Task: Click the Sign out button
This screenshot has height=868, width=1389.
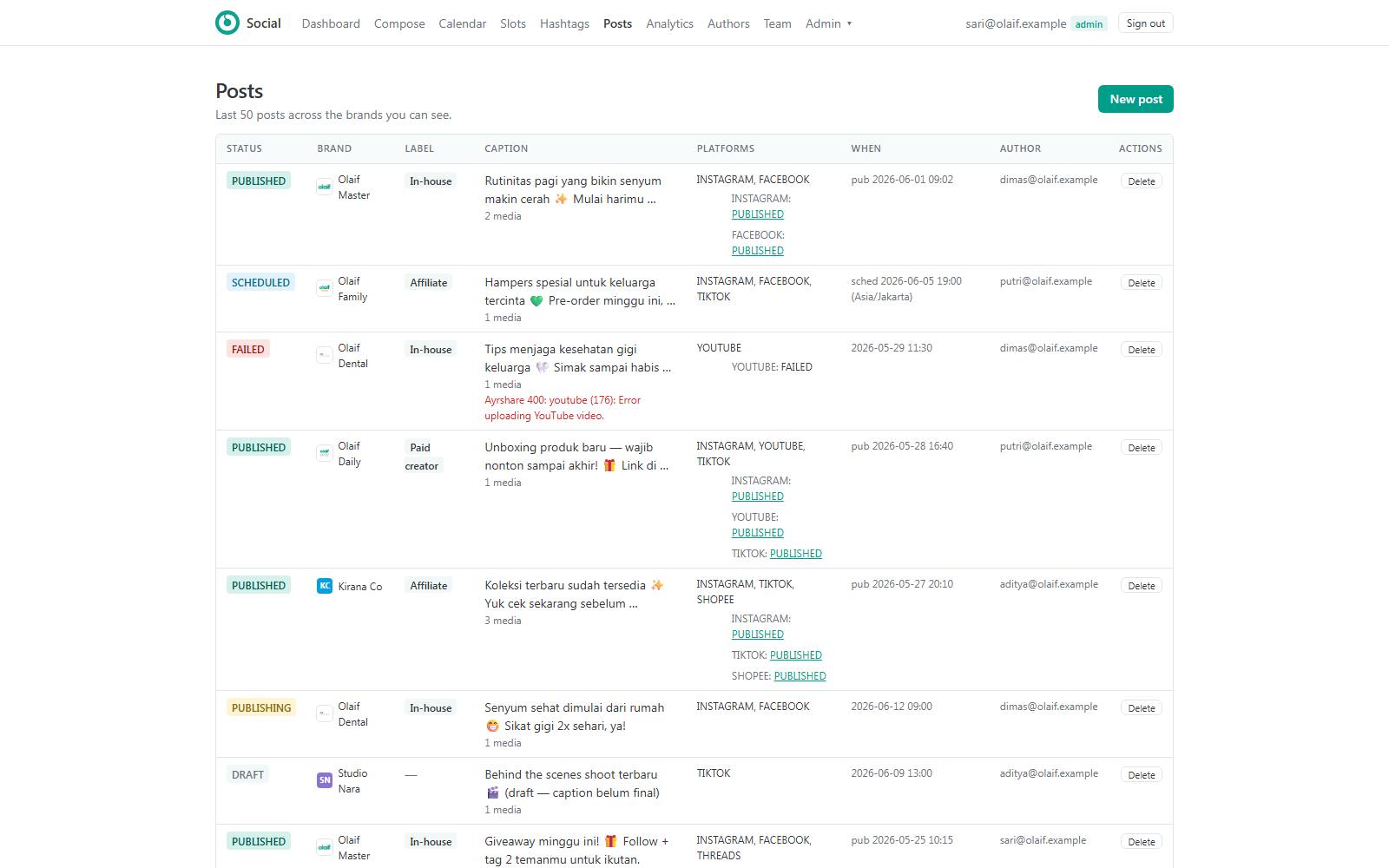Action: point(1146,23)
